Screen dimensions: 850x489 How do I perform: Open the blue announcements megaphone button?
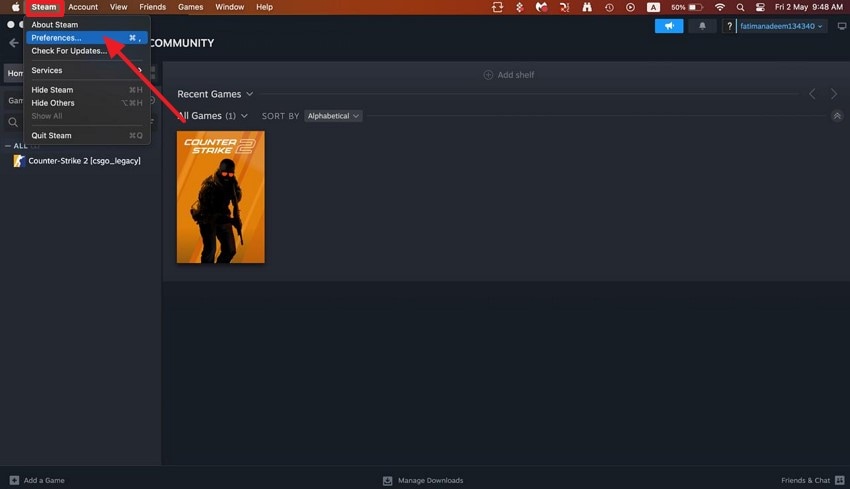pyautogui.click(x=669, y=26)
